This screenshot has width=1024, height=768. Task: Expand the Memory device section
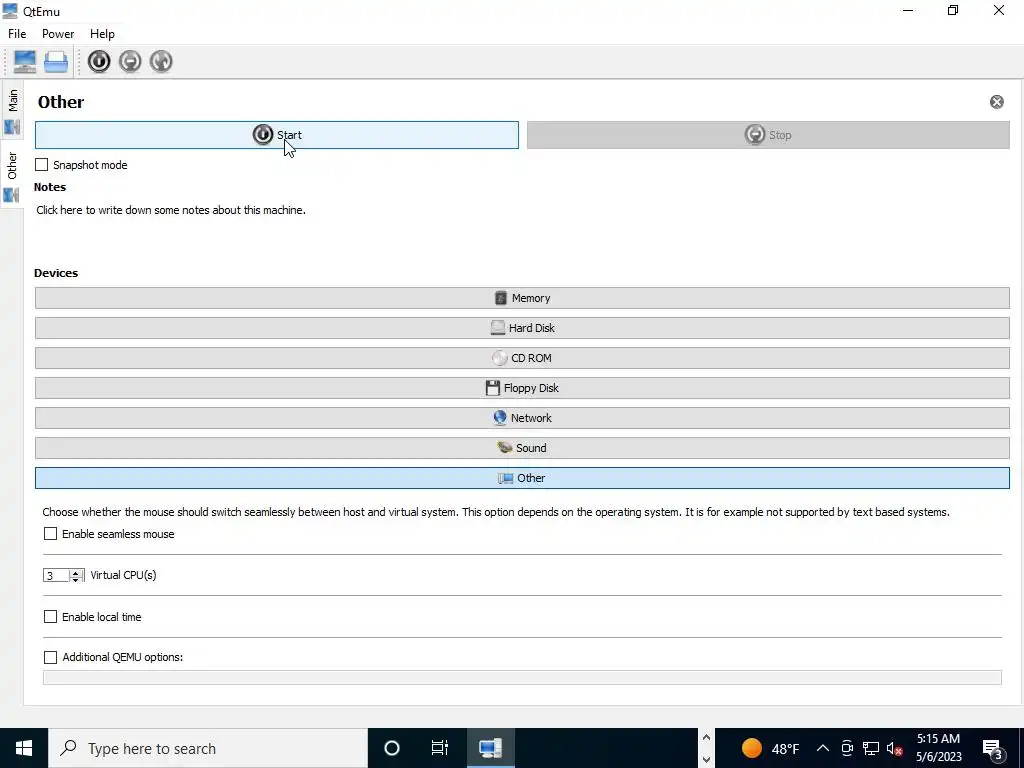(522, 298)
